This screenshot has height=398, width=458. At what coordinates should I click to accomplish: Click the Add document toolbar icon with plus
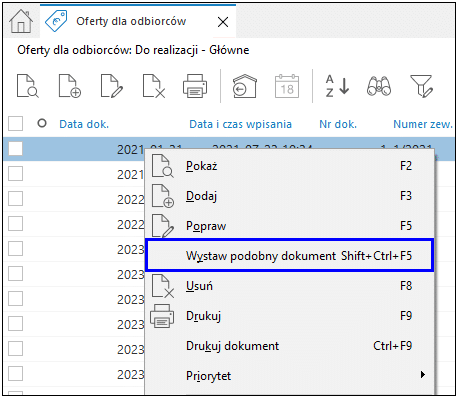click(x=70, y=86)
